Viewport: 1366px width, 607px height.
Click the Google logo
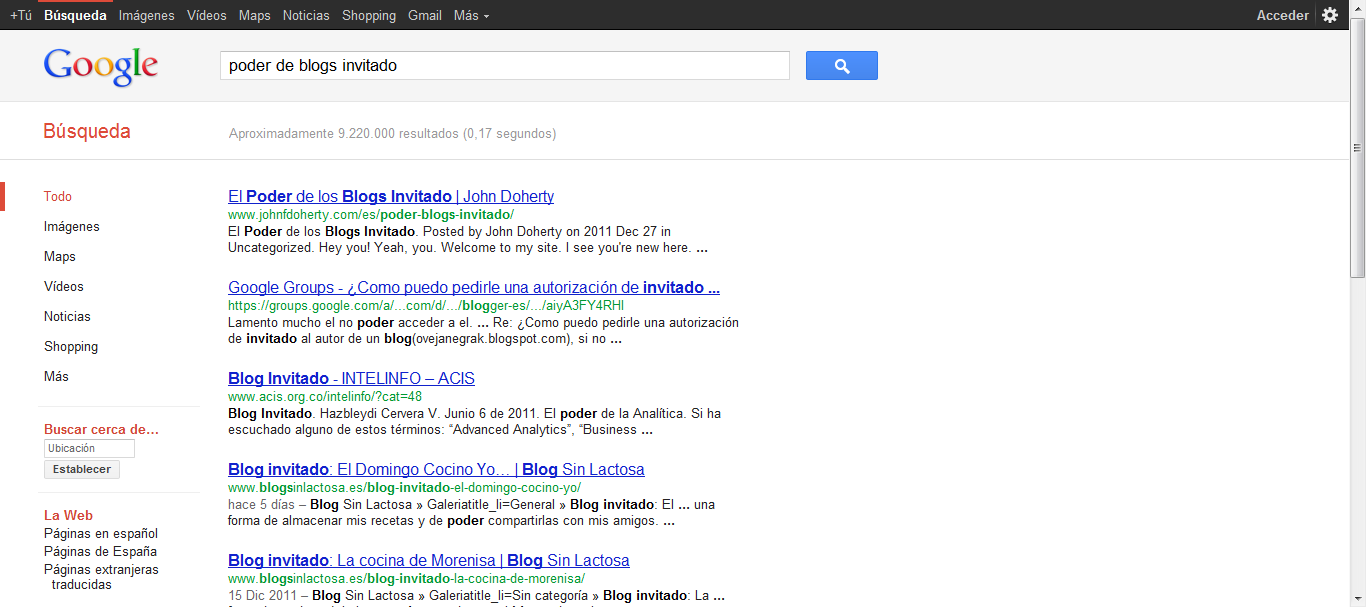click(x=101, y=67)
